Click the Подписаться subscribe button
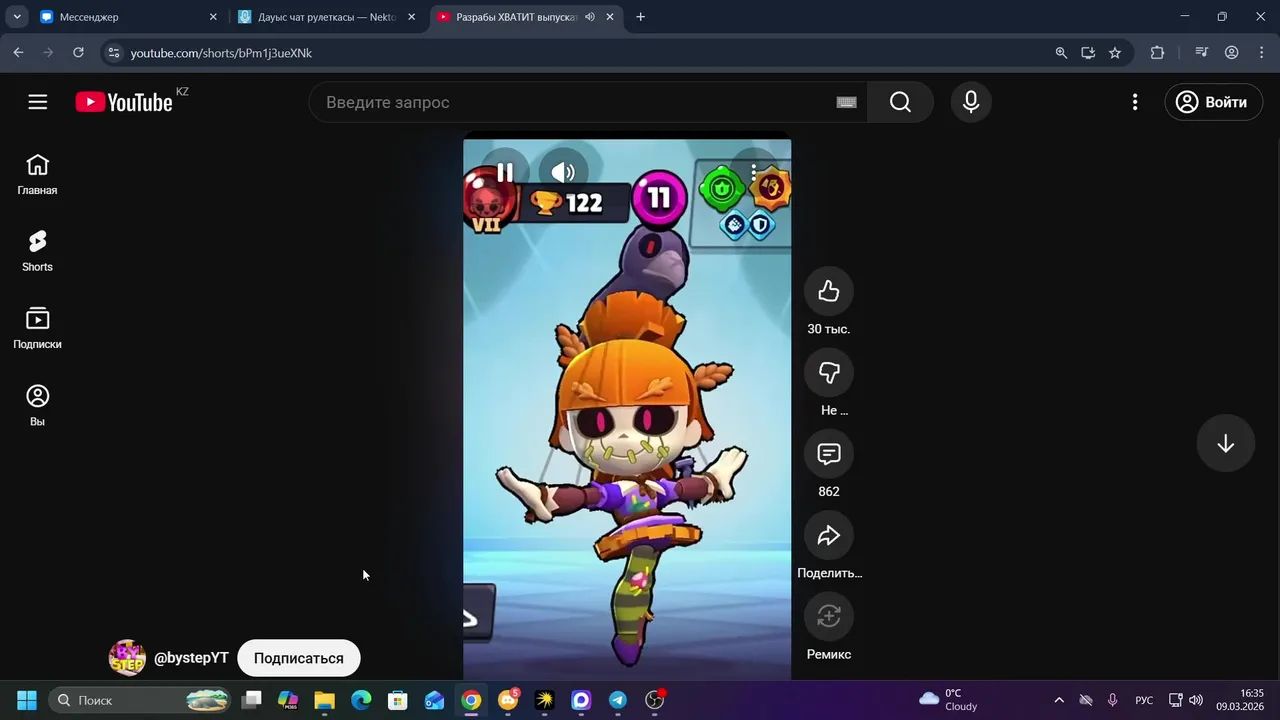This screenshot has width=1280, height=720. pyautogui.click(x=298, y=658)
